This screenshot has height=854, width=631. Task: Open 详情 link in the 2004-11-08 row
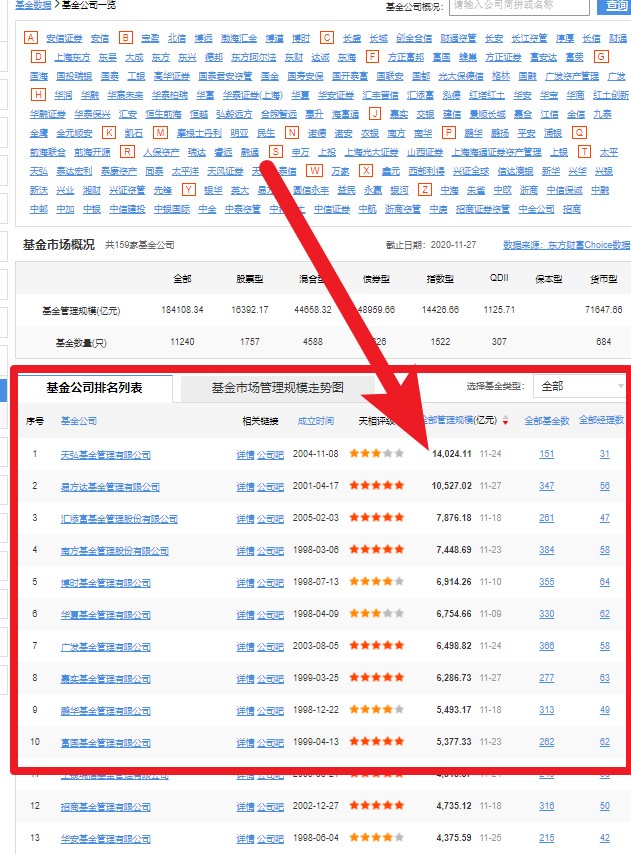(245, 455)
